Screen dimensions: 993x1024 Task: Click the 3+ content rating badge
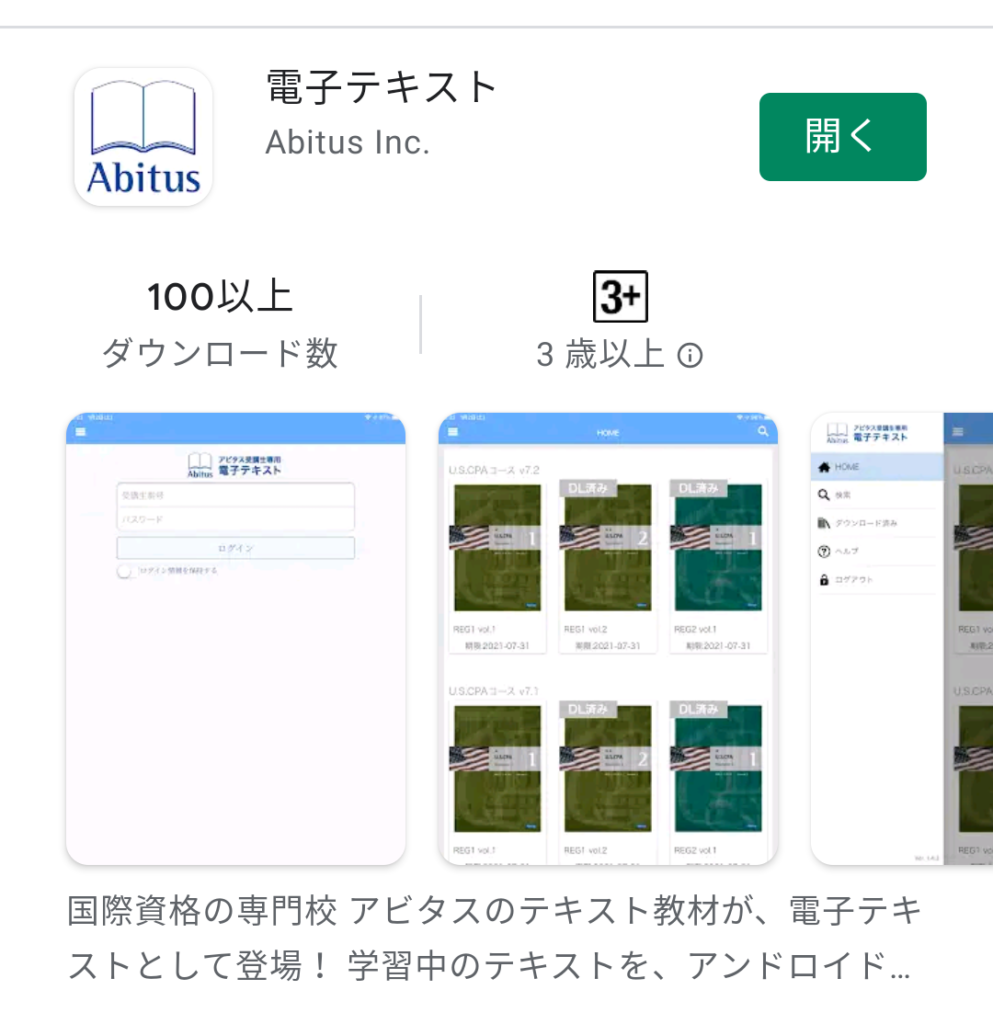tap(620, 296)
